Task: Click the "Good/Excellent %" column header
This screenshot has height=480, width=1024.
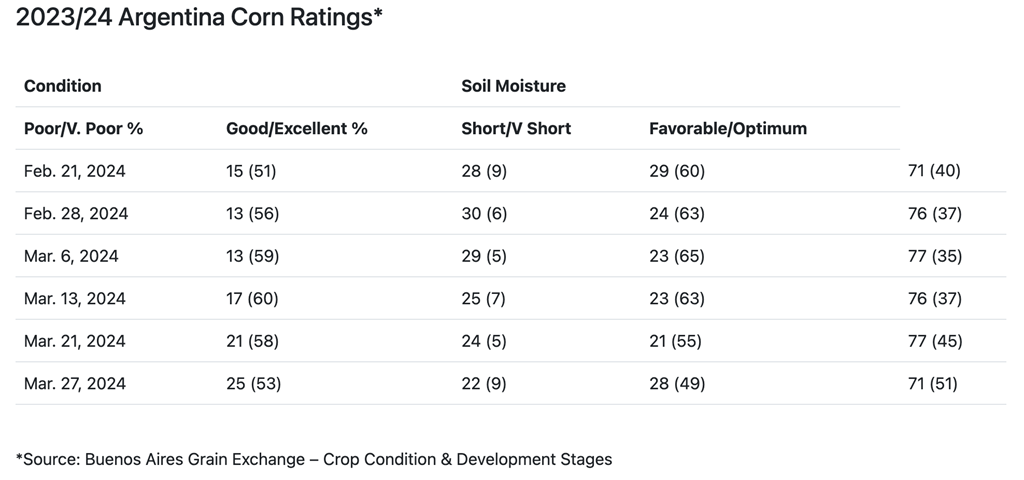Action: pyautogui.click(x=297, y=129)
